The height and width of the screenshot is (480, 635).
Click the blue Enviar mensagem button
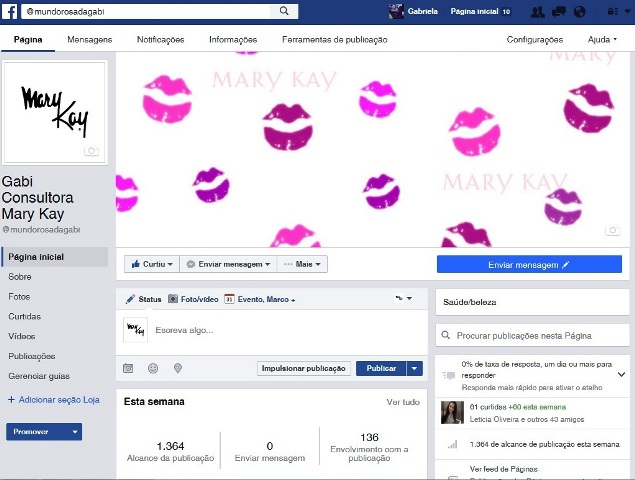[x=529, y=264]
